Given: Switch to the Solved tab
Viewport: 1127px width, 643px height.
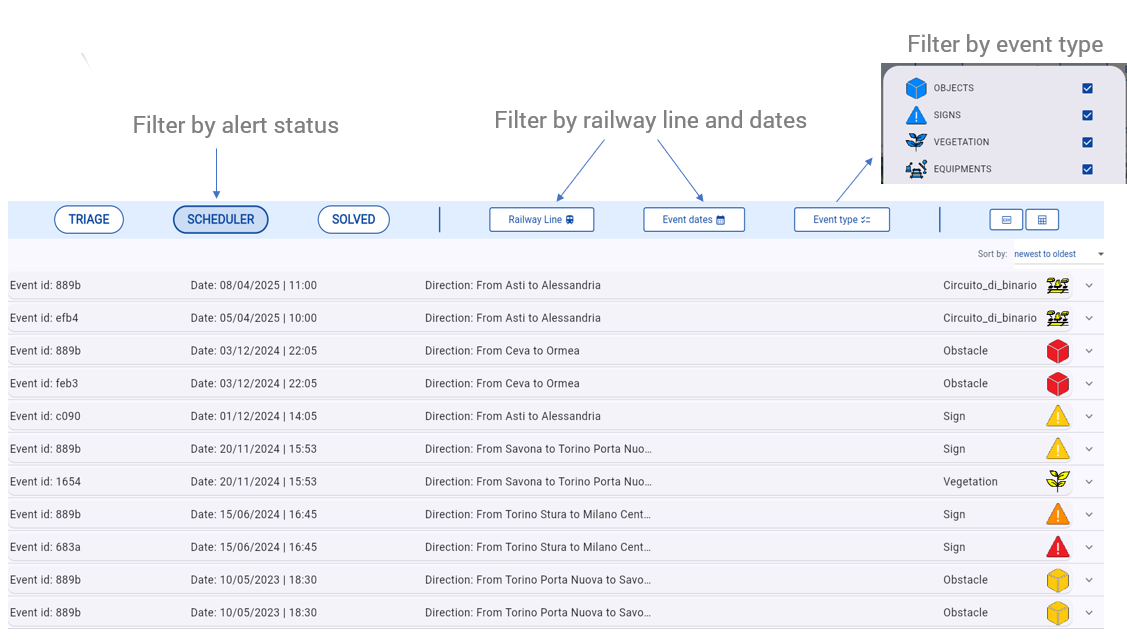Looking at the screenshot, I should [x=353, y=220].
